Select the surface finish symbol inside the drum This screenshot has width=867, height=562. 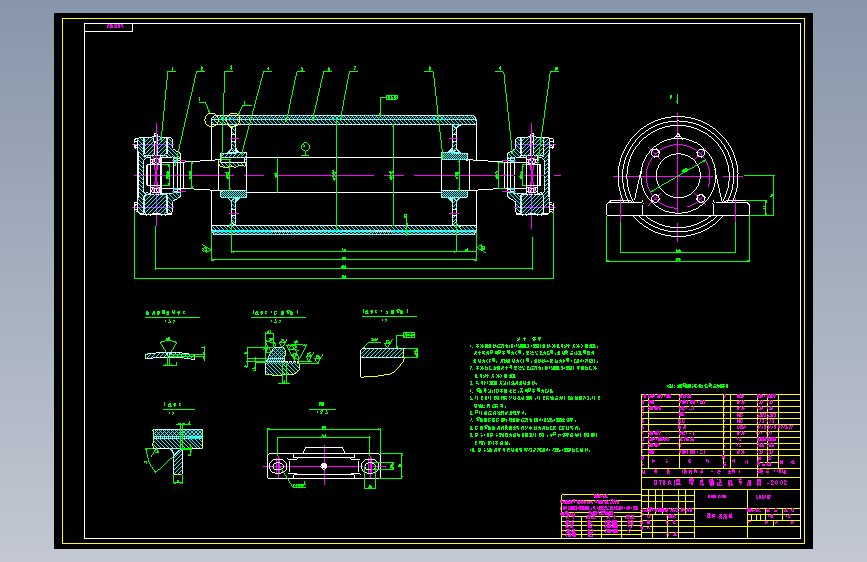[x=305, y=149]
